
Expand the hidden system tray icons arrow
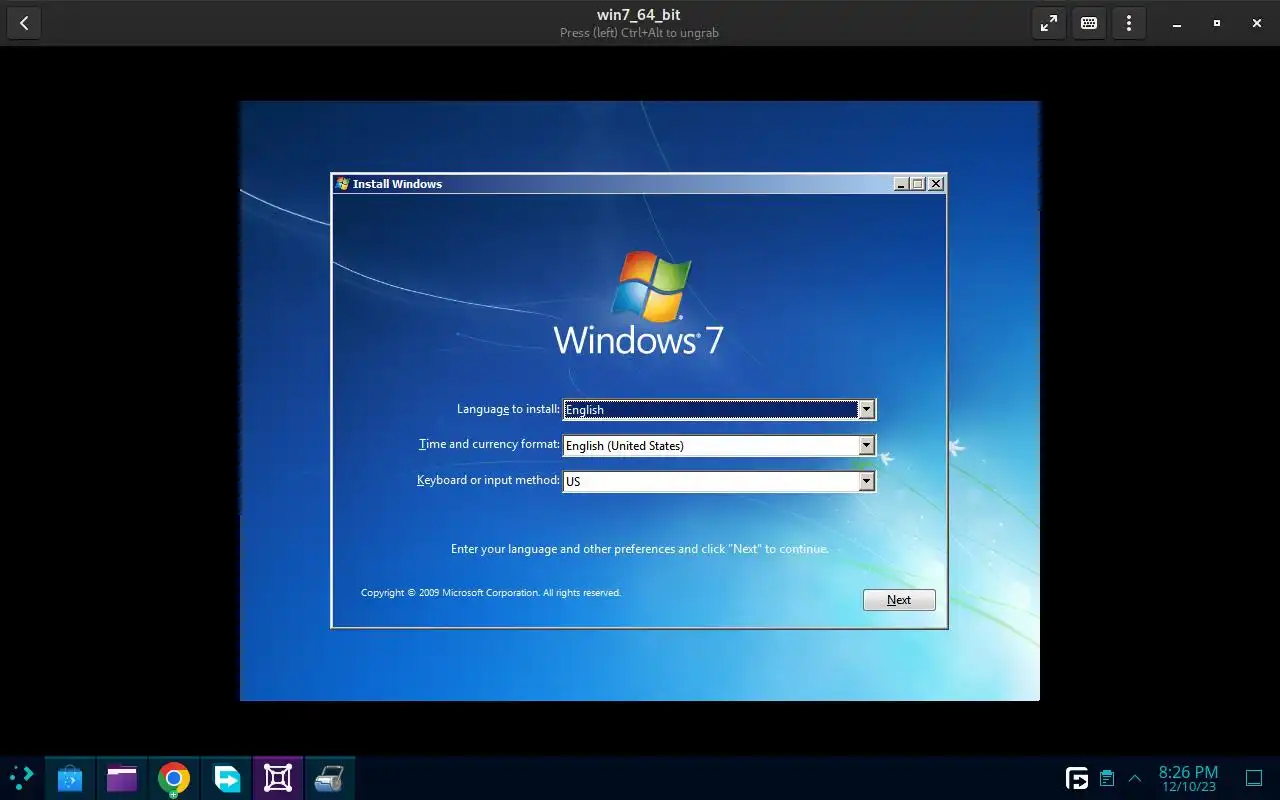tap(1135, 778)
